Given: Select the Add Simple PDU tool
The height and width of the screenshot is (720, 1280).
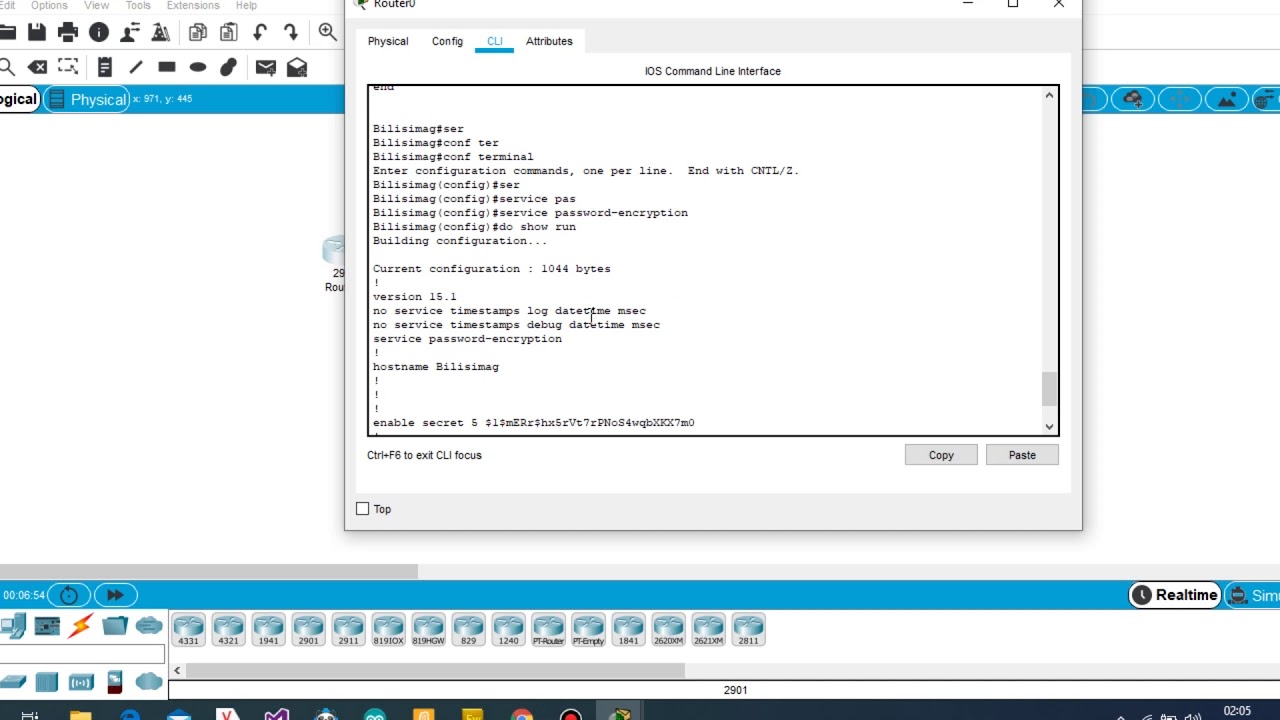Looking at the screenshot, I should [x=265, y=67].
